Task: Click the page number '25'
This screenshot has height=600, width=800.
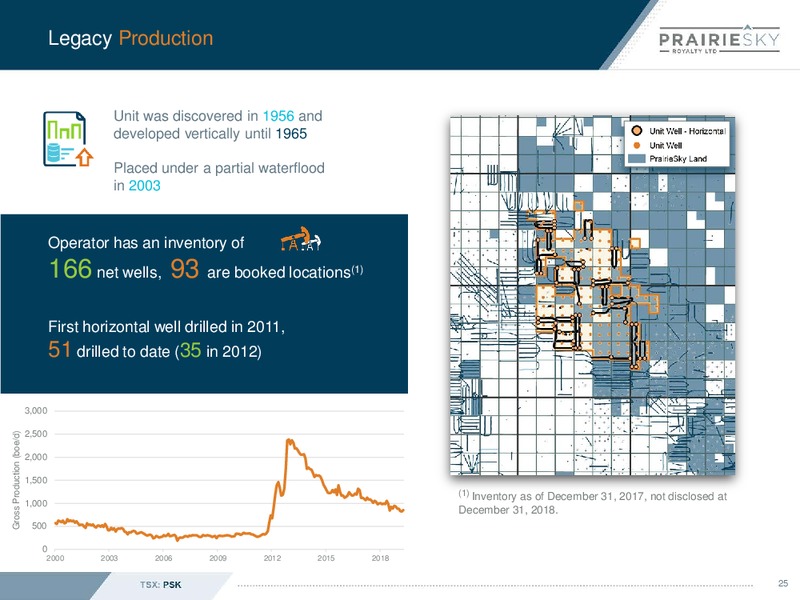Action: [x=783, y=583]
